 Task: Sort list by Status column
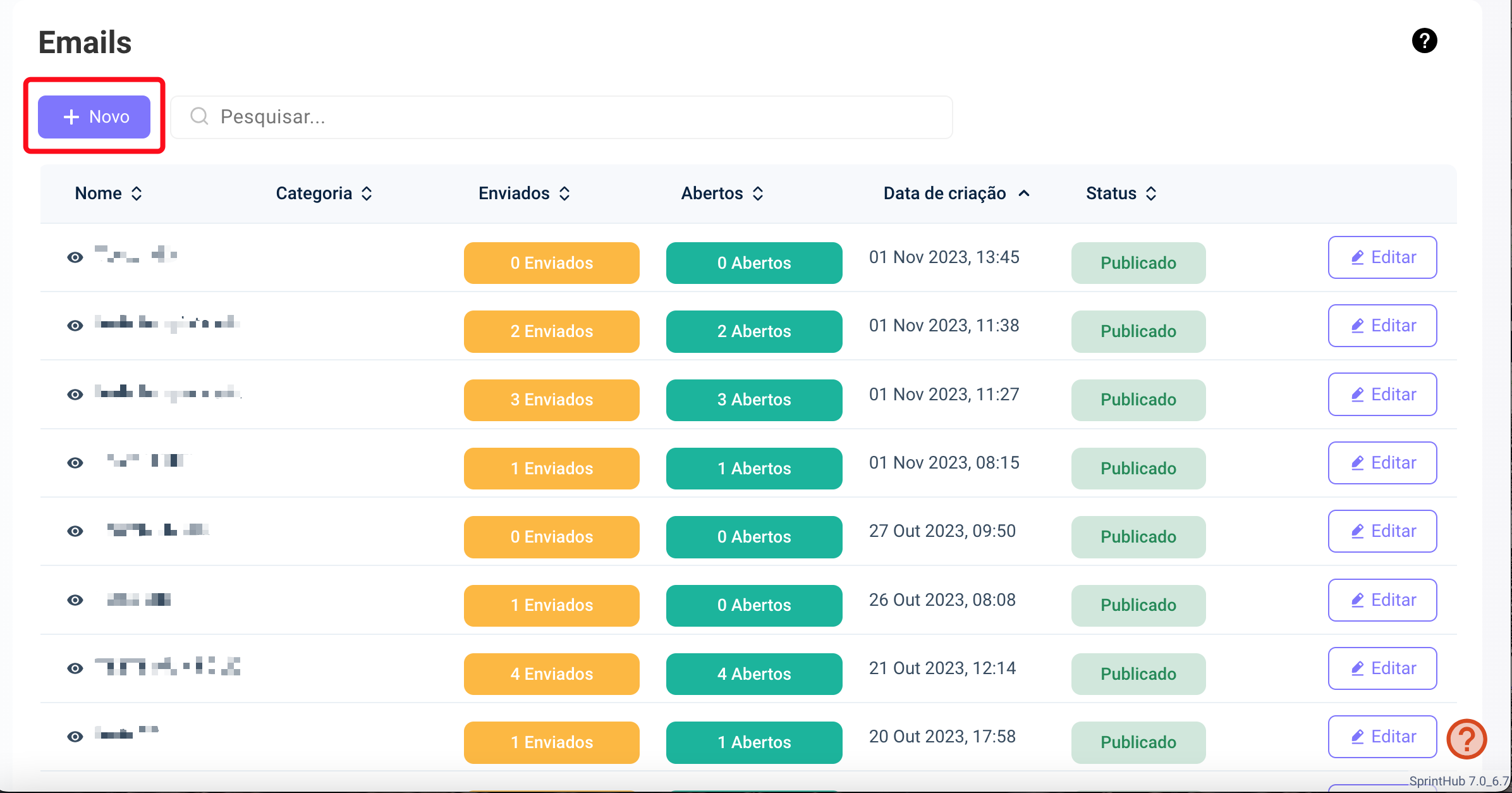tap(1121, 194)
